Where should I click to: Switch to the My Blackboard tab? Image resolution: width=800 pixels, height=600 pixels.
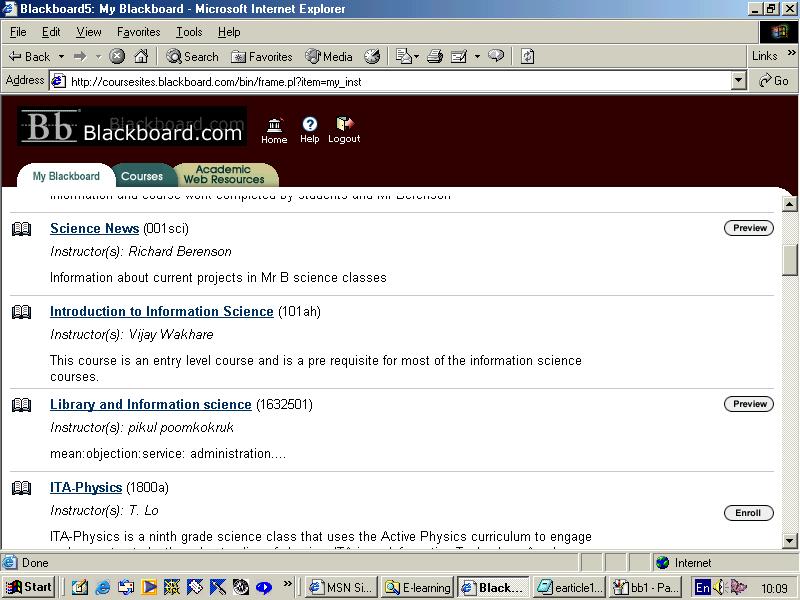tap(66, 176)
